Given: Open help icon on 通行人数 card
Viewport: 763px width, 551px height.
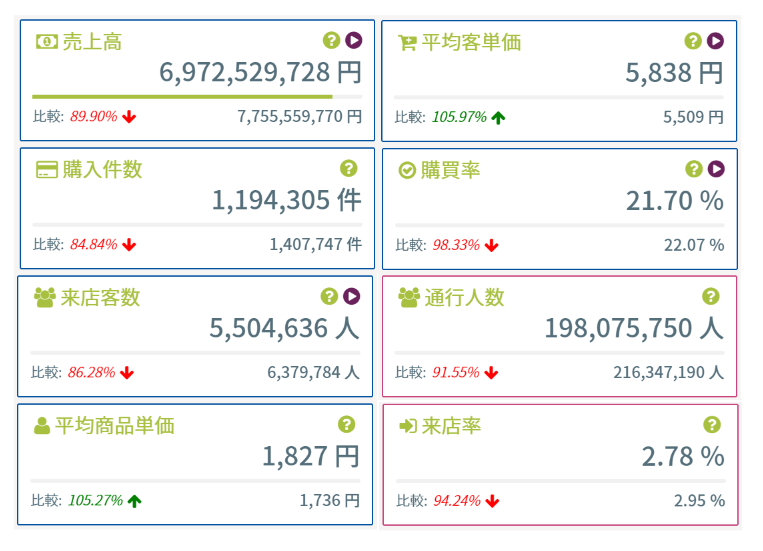Looking at the screenshot, I should [711, 296].
